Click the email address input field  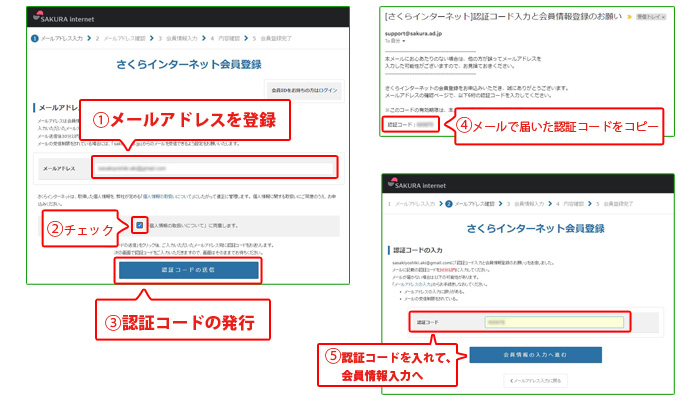(x=215, y=168)
